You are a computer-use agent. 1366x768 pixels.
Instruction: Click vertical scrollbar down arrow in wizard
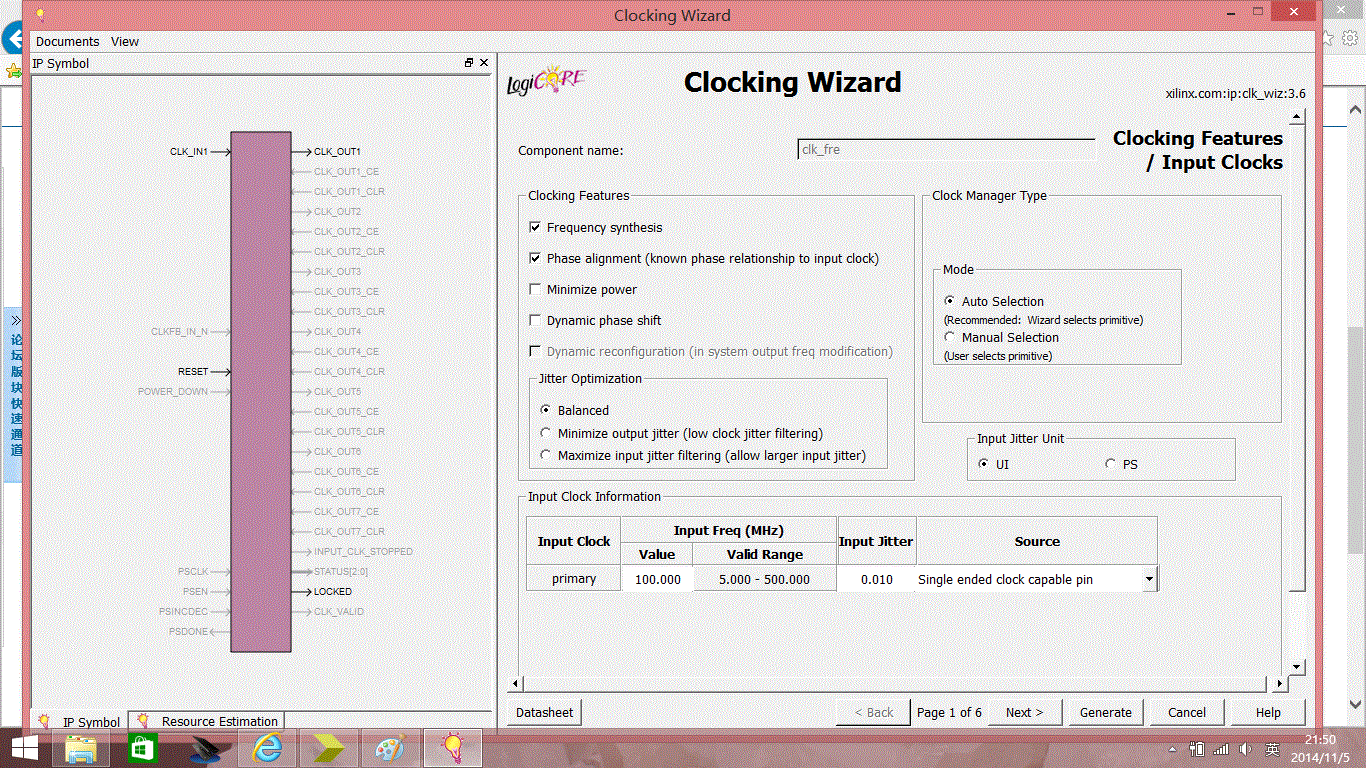(1296, 666)
